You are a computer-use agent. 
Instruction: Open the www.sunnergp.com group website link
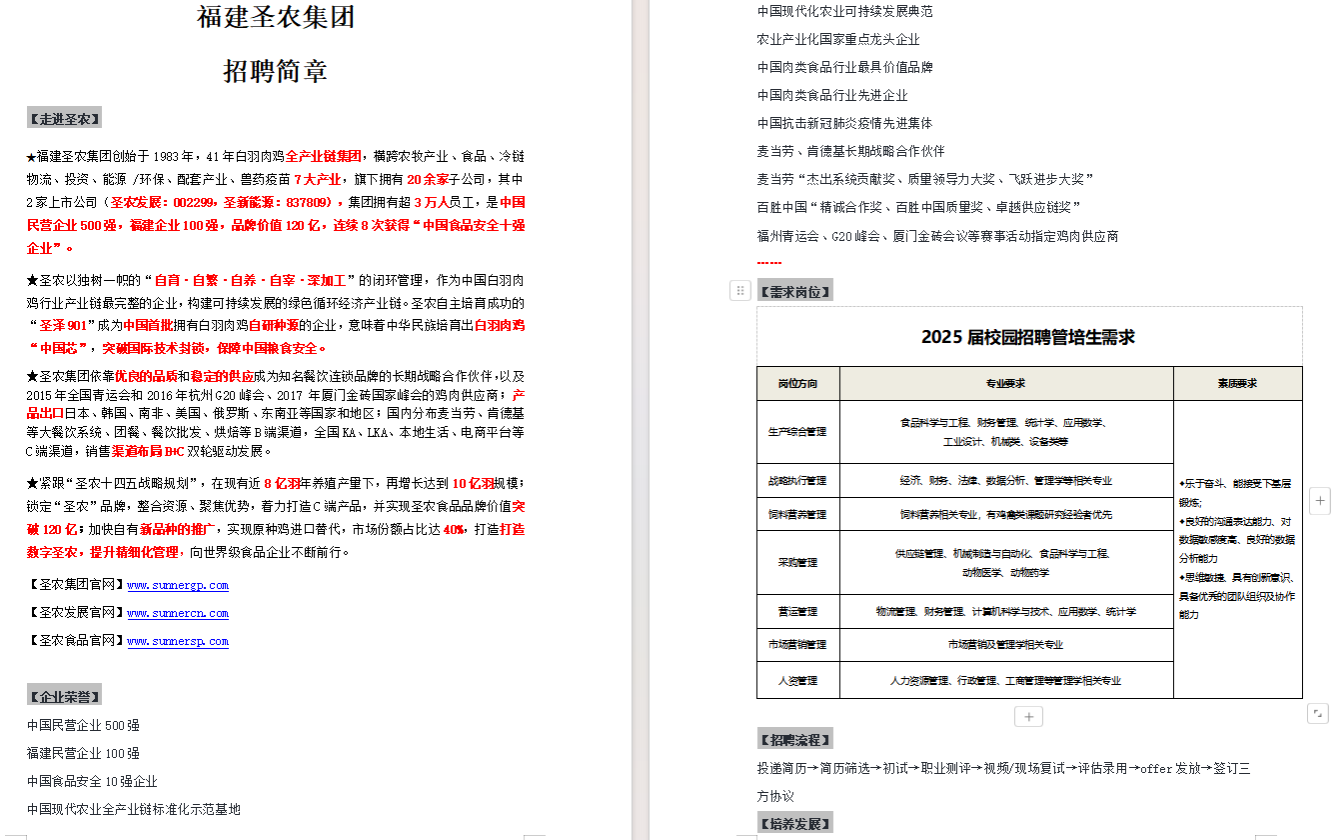point(178,585)
